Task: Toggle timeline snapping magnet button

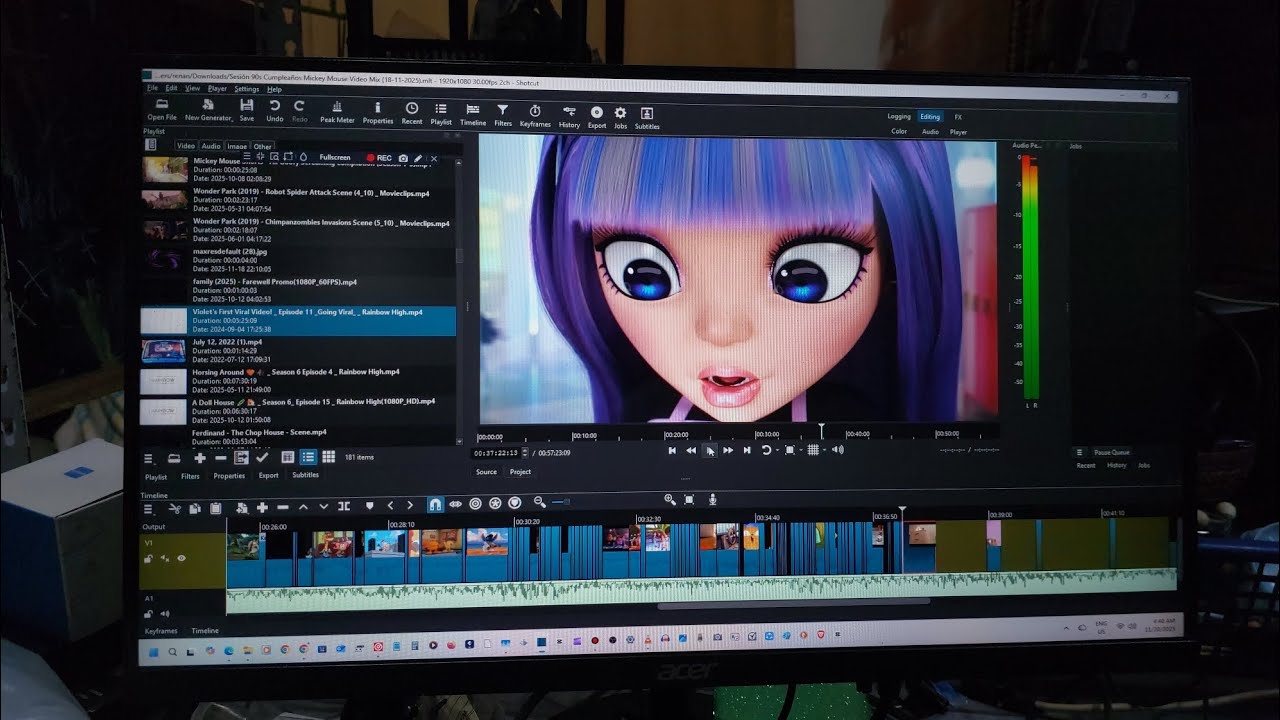Action: tap(435, 505)
